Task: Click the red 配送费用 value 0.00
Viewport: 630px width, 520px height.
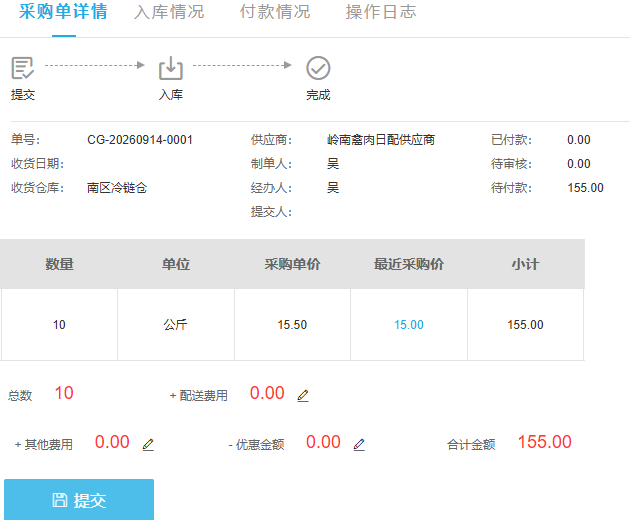Action: pos(267,393)
